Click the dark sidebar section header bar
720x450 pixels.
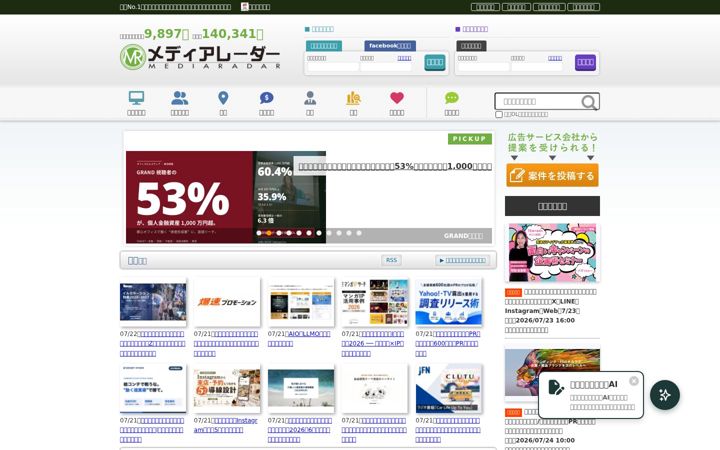point(552,206)
